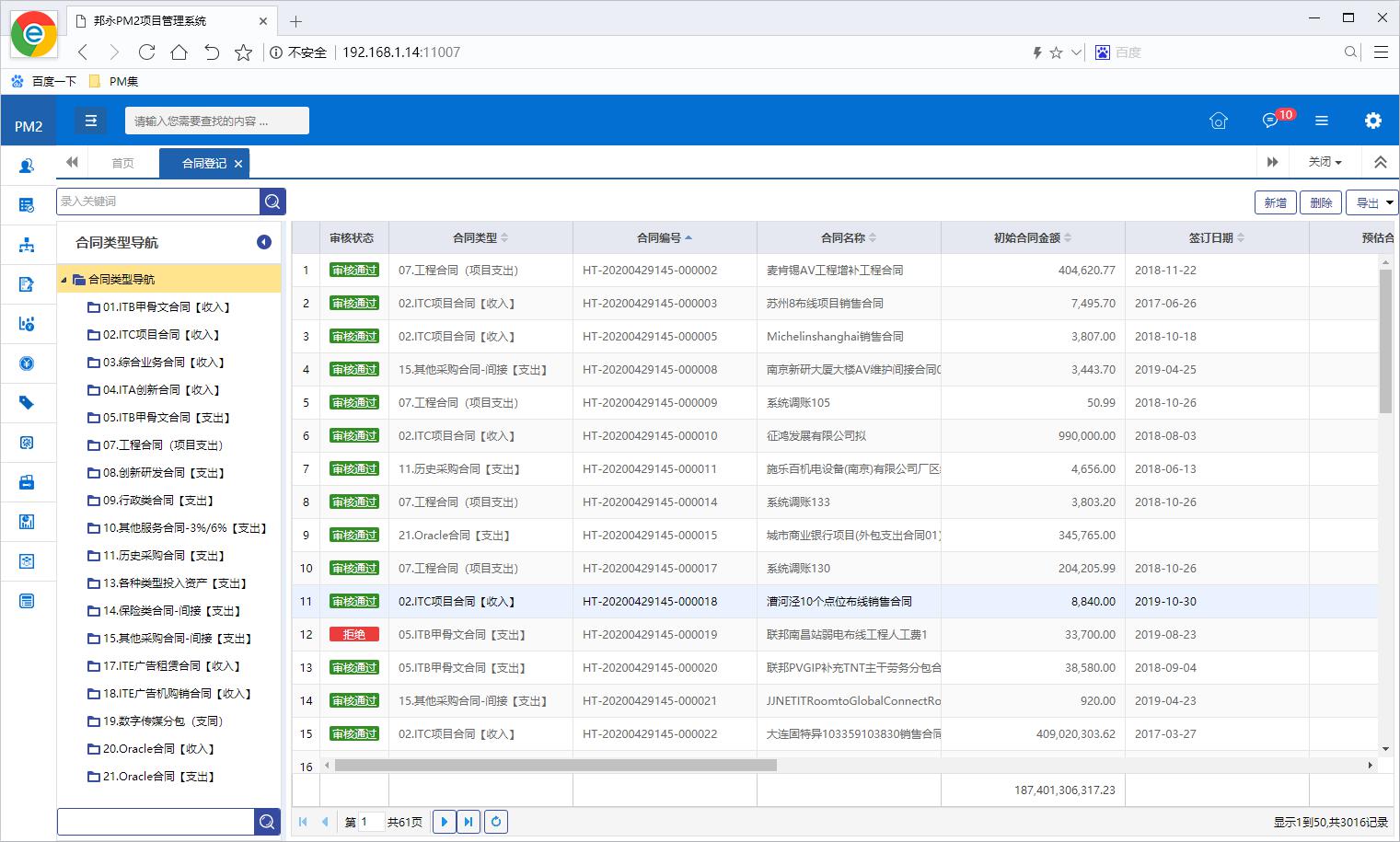This screenshot has width=1400, height=842.
Task: Click the search icon beside the keyword field
Action: coord(272,202)
